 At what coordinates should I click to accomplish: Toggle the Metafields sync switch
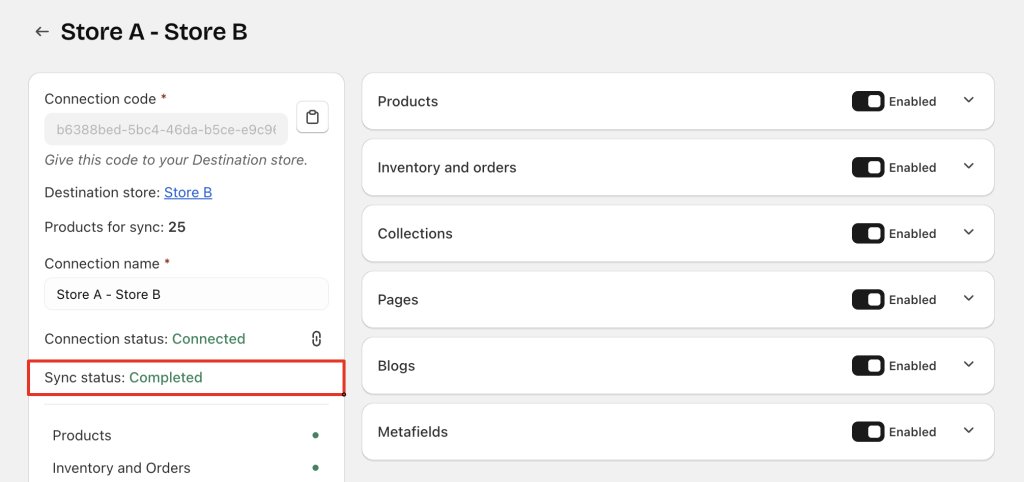[x=867, y=431]
